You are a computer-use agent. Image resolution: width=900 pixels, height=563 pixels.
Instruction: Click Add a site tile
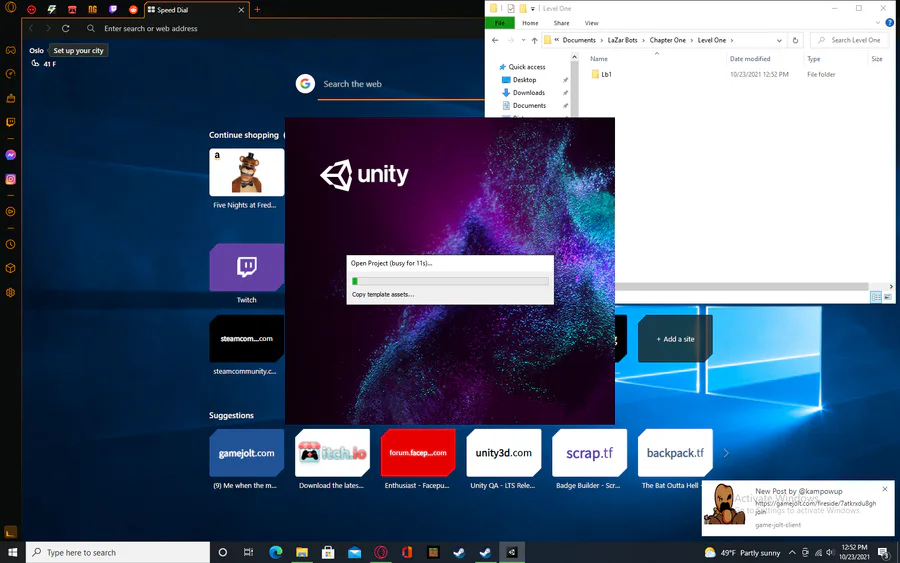[675, 339]
